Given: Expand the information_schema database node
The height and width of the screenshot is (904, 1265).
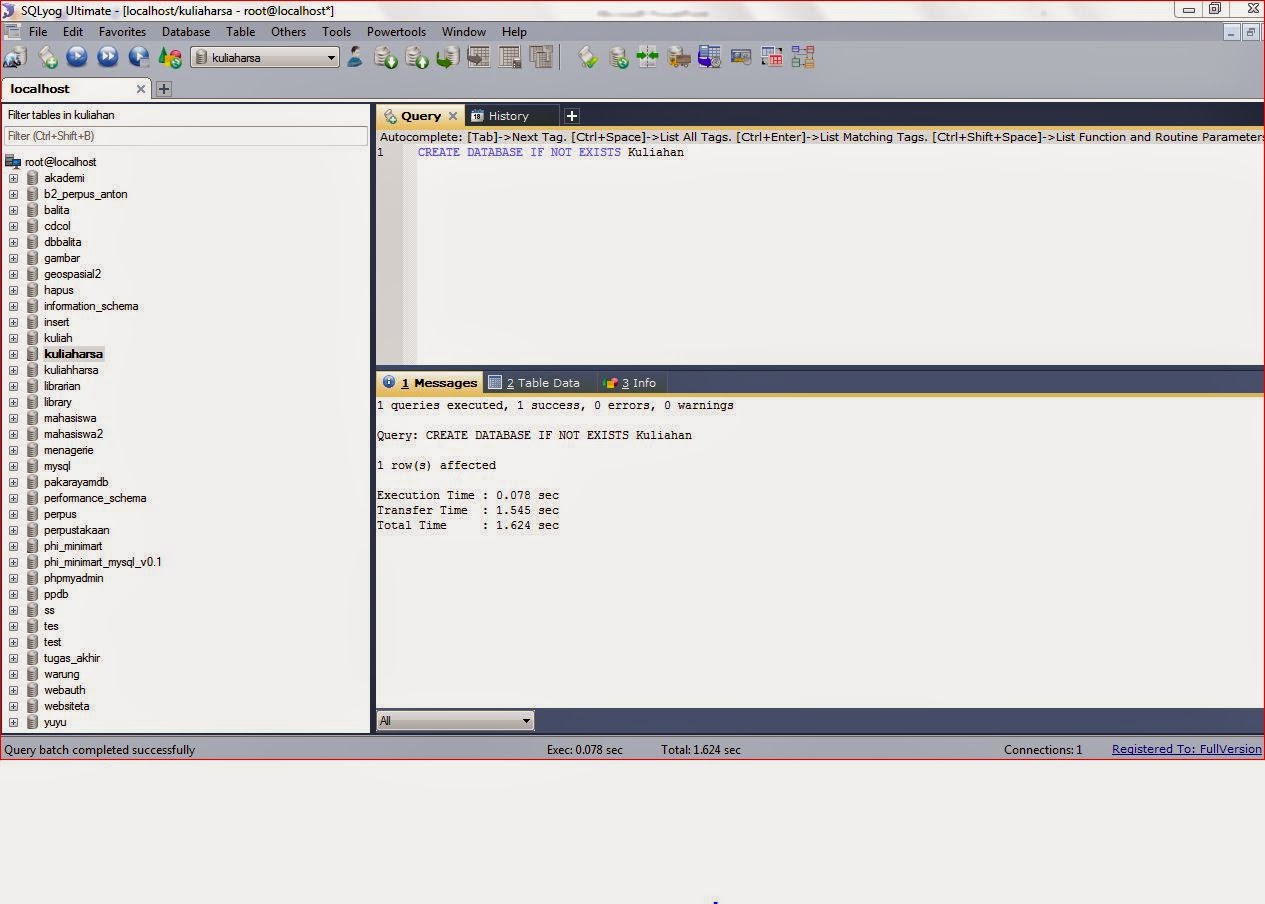Looking at the screenshot, I should click(x=14, y=306).
